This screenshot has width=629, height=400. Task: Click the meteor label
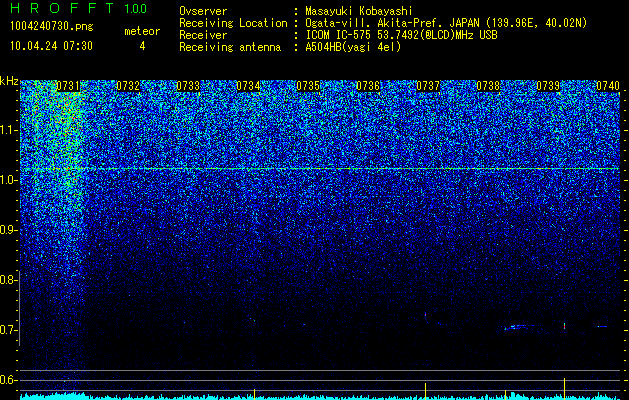click(x=142, y=31)
